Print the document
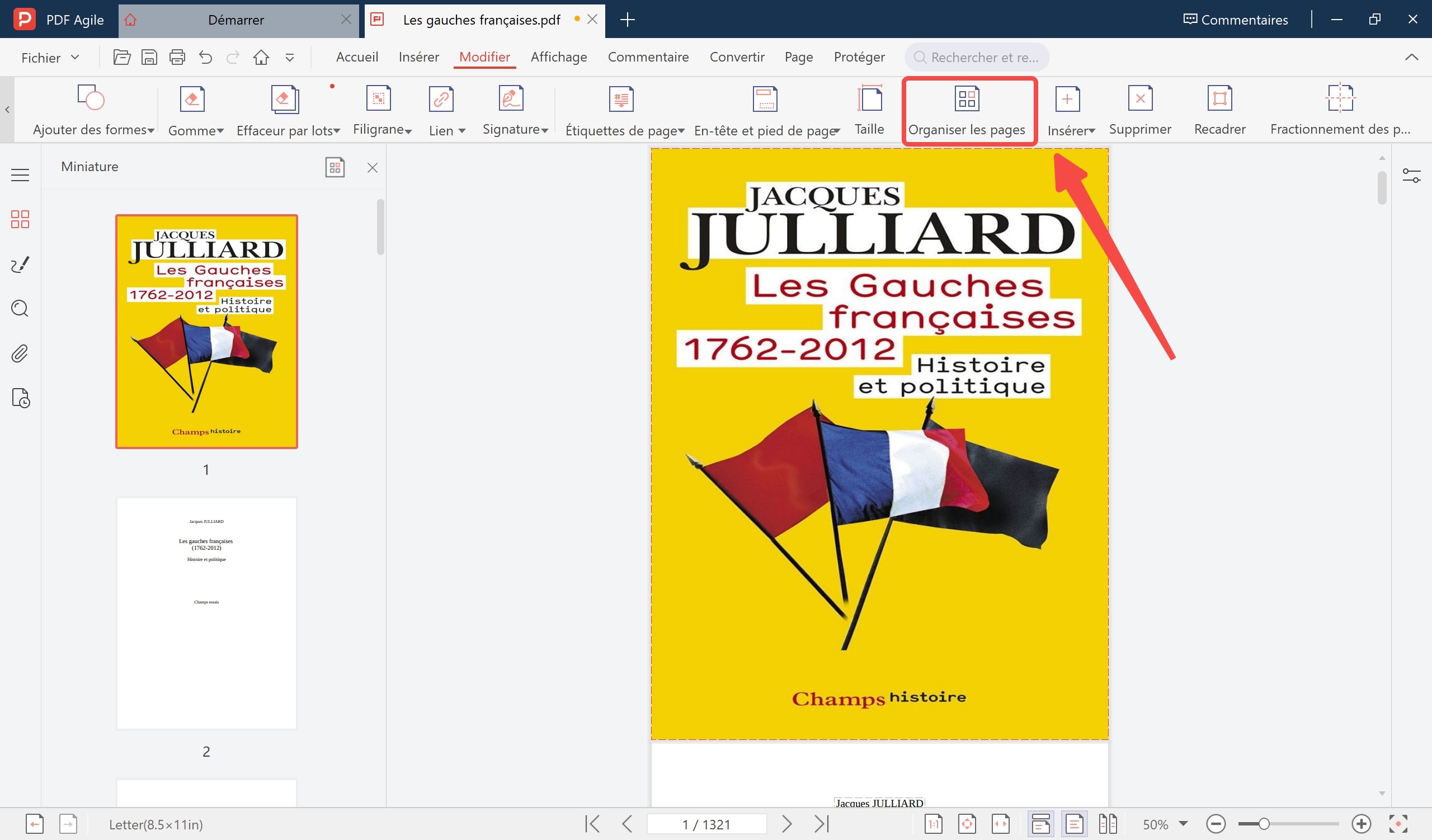 click(177, 57)
